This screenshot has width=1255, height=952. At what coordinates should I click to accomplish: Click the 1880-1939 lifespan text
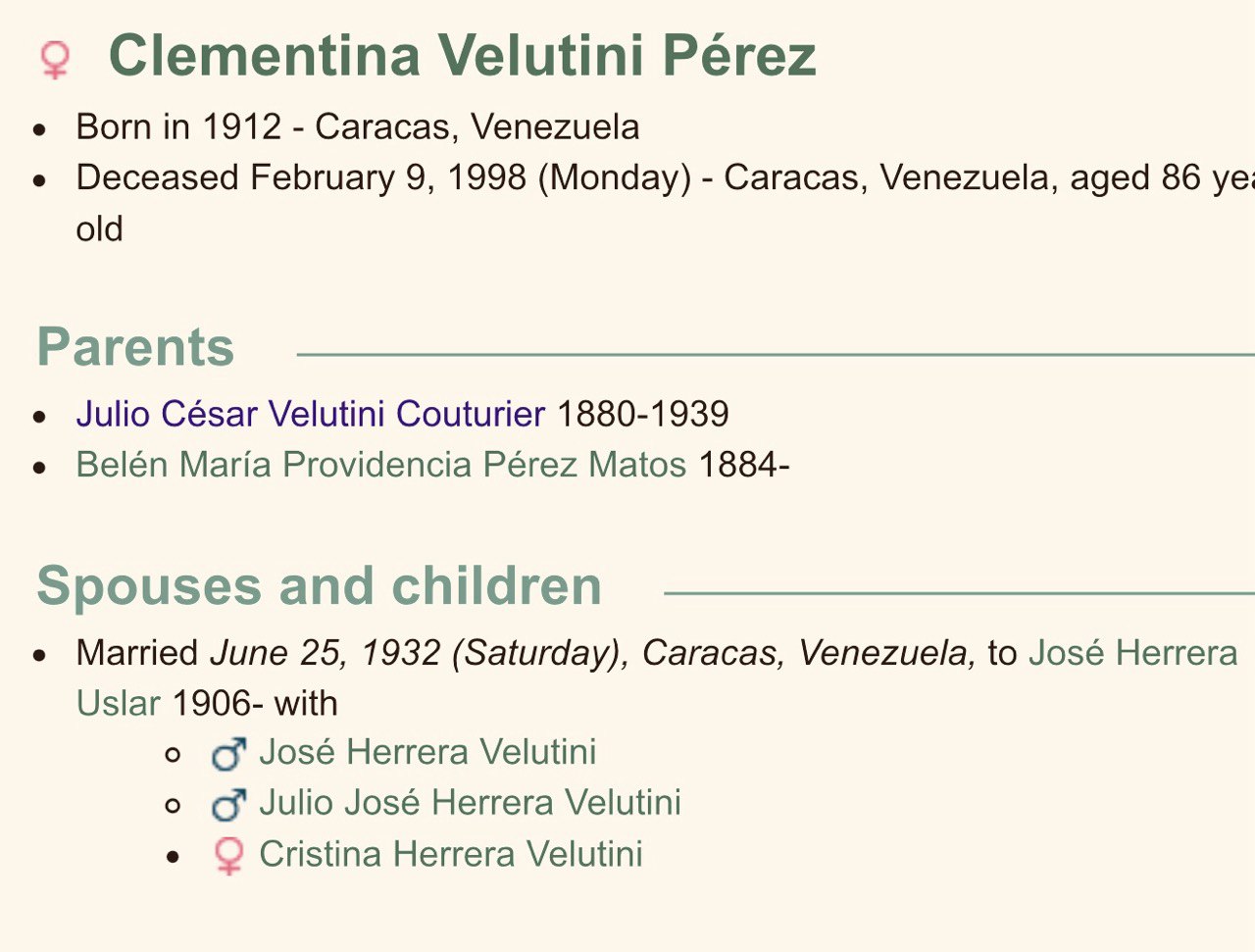(643, 414)
